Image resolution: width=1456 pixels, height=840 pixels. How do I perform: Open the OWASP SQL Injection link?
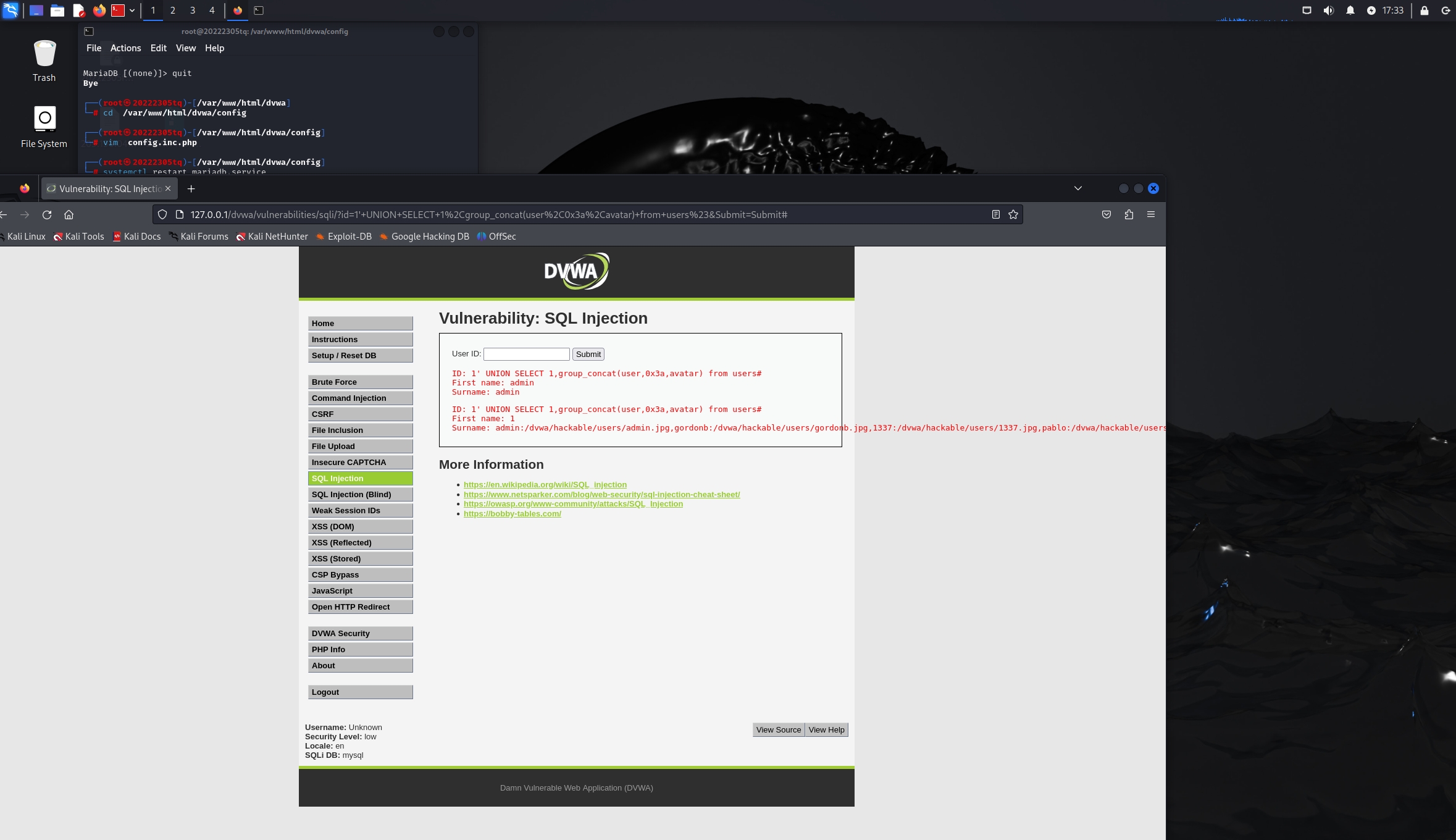click(573, 504)
